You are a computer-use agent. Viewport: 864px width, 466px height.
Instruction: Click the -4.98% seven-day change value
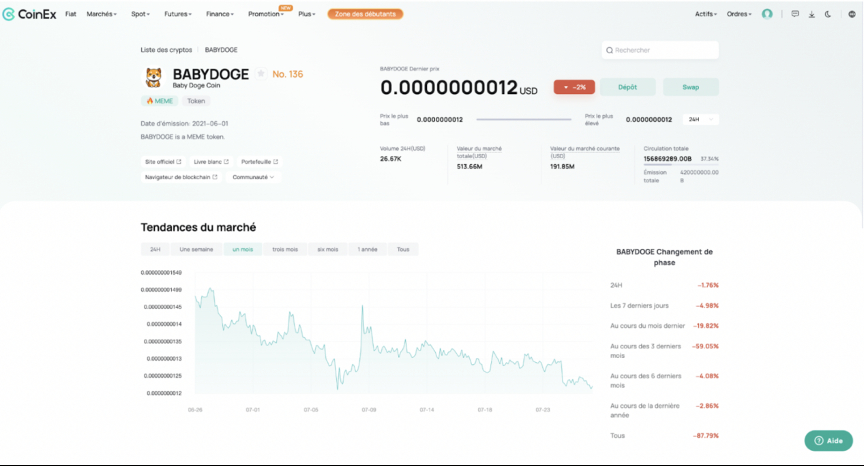tap(708, 306)
